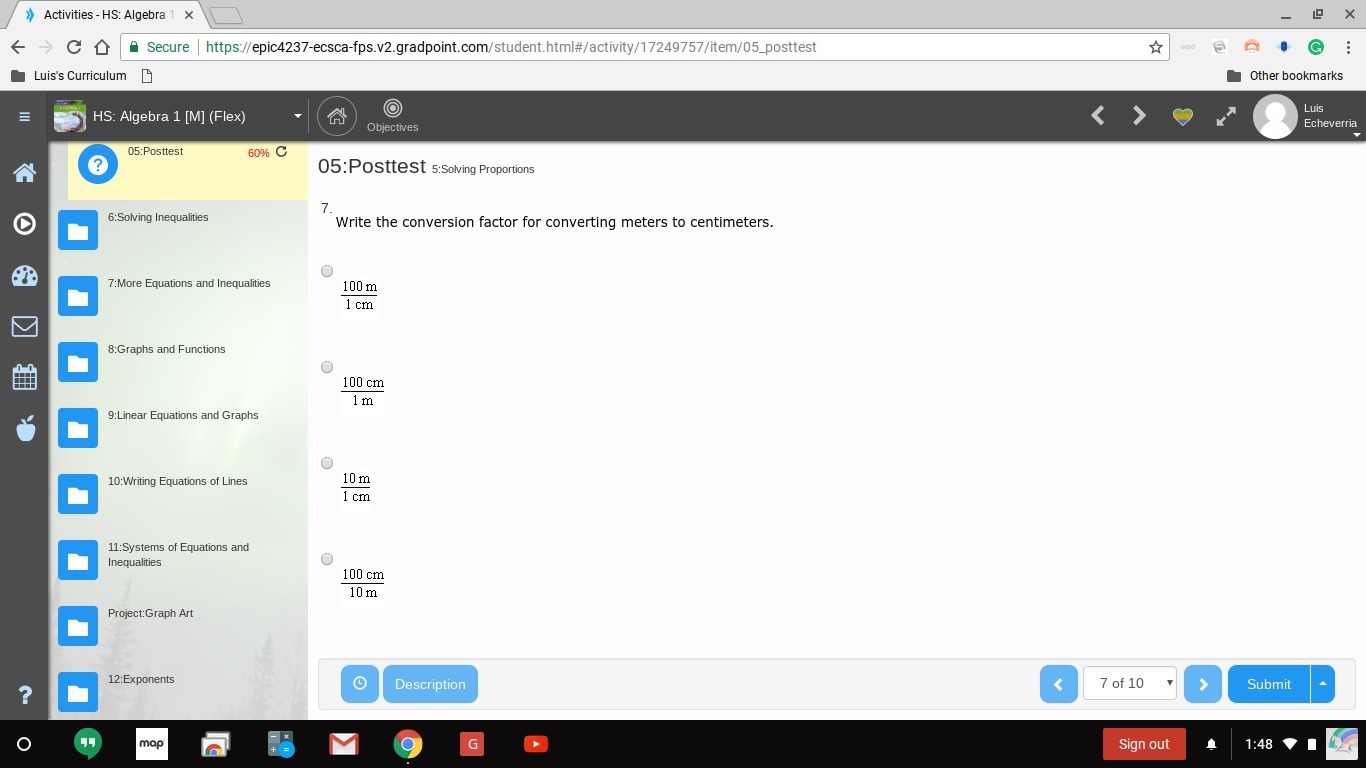Reload the Posttest with the refresh icon
Image resolution: width=1366 pixels, height=768 pixels.
click(281, 152)
